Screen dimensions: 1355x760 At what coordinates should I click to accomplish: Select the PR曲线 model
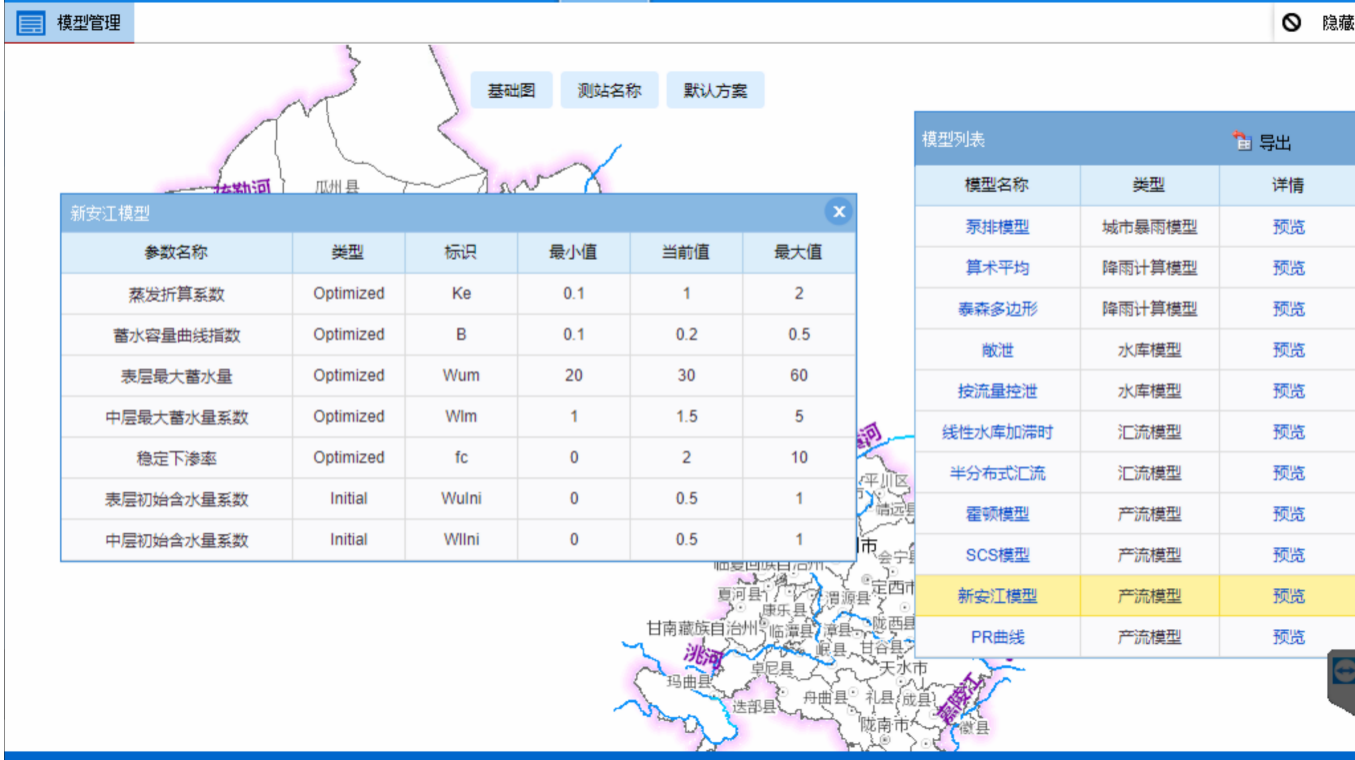coord(997,637)
